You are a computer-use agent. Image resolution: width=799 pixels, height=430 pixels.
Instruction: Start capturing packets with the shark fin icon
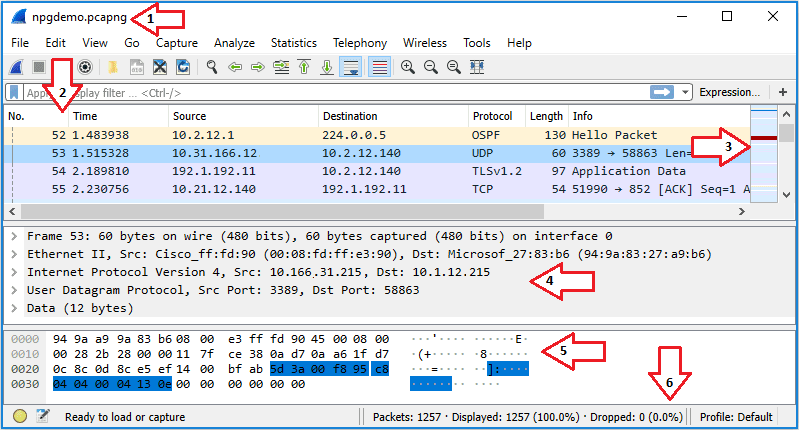pyautogui.click(x=16, y=67)
